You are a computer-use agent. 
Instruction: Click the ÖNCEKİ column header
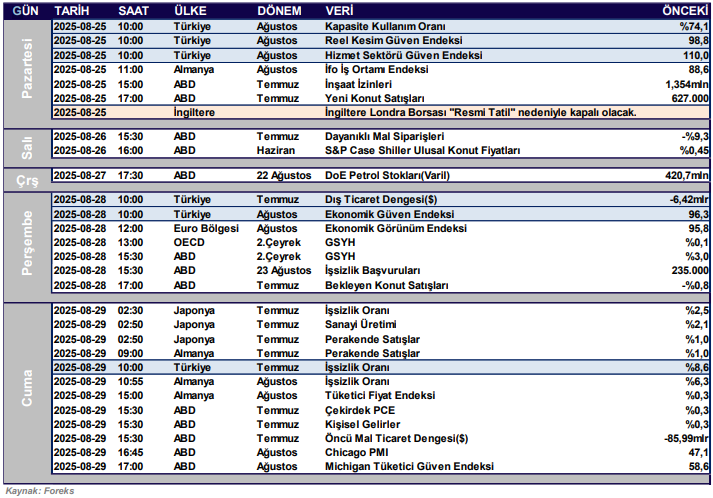point(686,8)
